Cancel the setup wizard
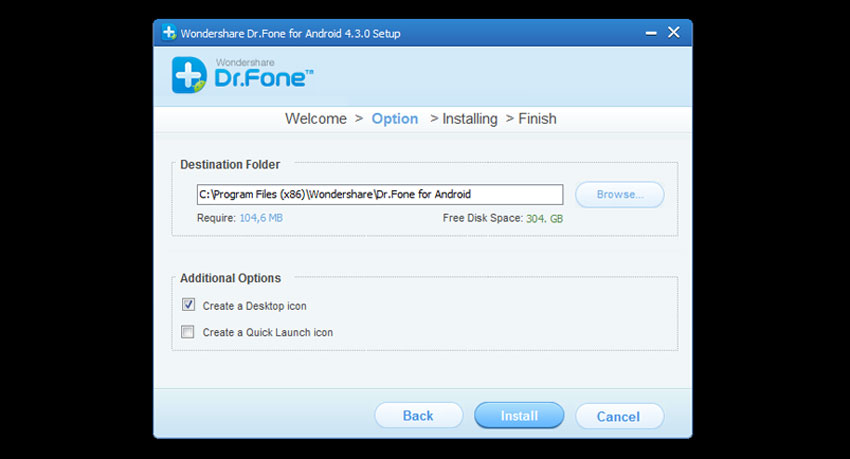 click(619, 416)
